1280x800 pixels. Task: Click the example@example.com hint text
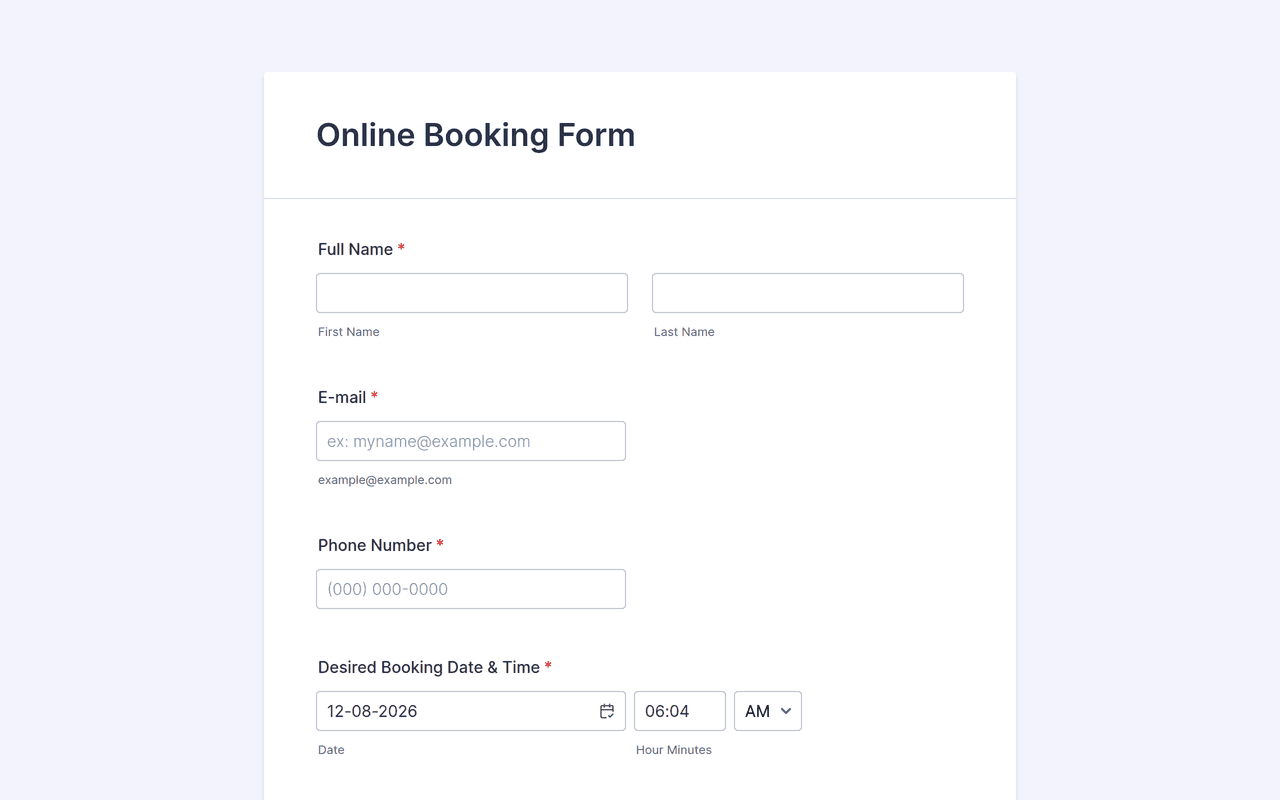click(385, 480)
